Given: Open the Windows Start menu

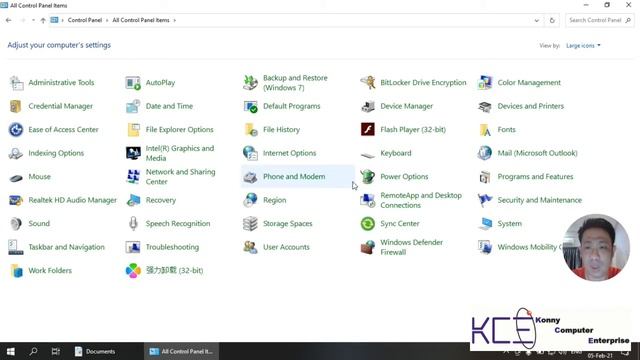Looking at the screenshot, I should coord(11,351).
